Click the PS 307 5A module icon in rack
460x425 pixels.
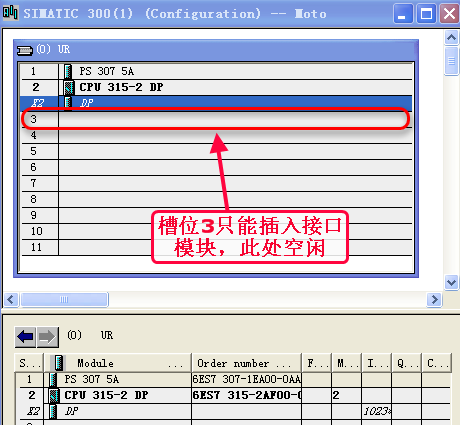[68, 71]
